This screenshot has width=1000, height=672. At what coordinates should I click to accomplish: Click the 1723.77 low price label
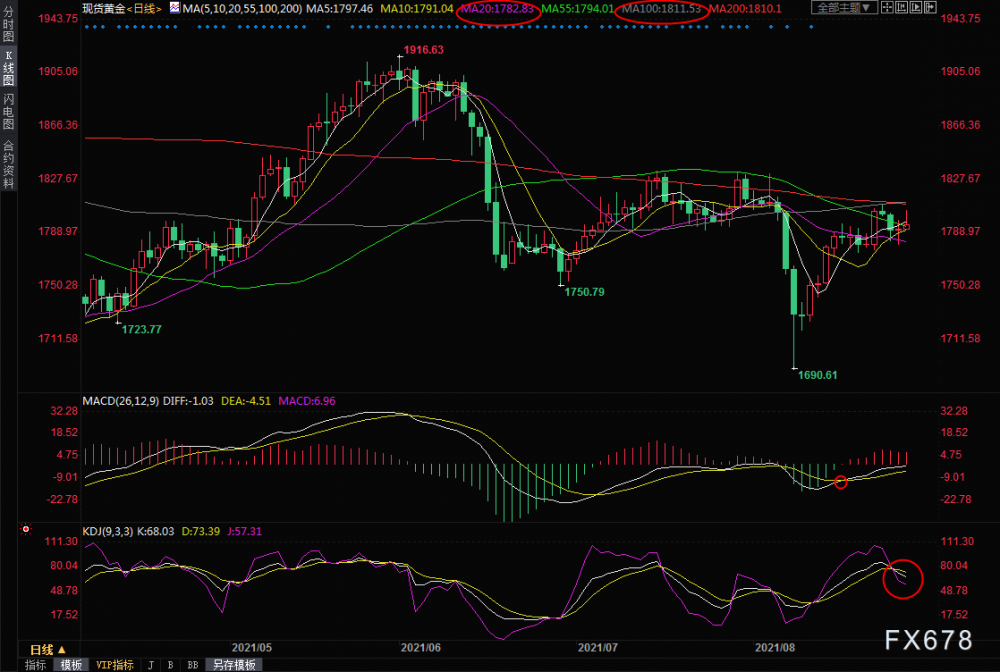pos(142,330)
